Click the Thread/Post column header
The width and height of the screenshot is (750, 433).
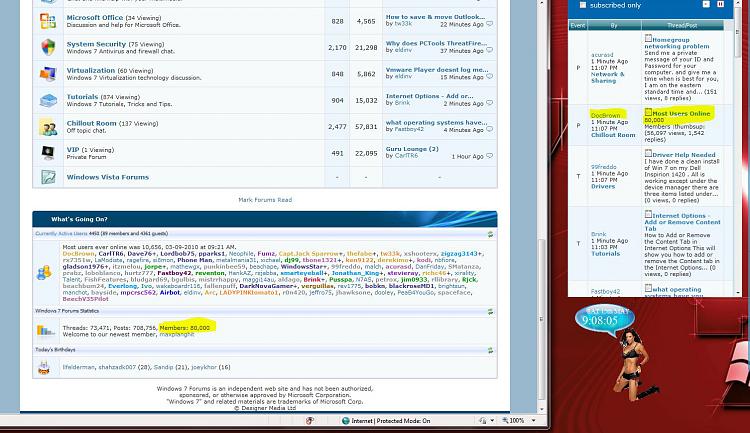[x=682, y=25]
